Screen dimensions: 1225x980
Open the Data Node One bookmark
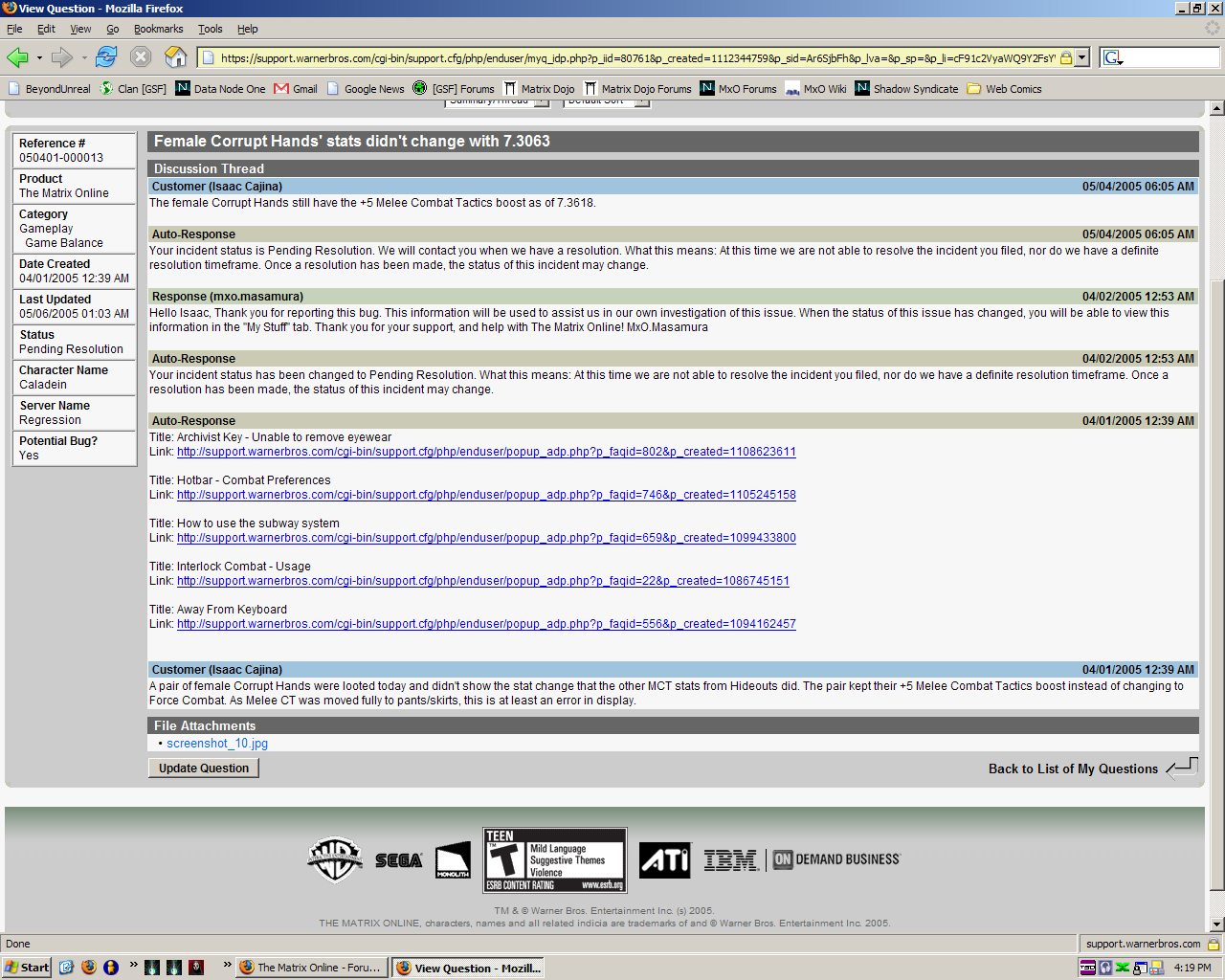coord(220,89)
